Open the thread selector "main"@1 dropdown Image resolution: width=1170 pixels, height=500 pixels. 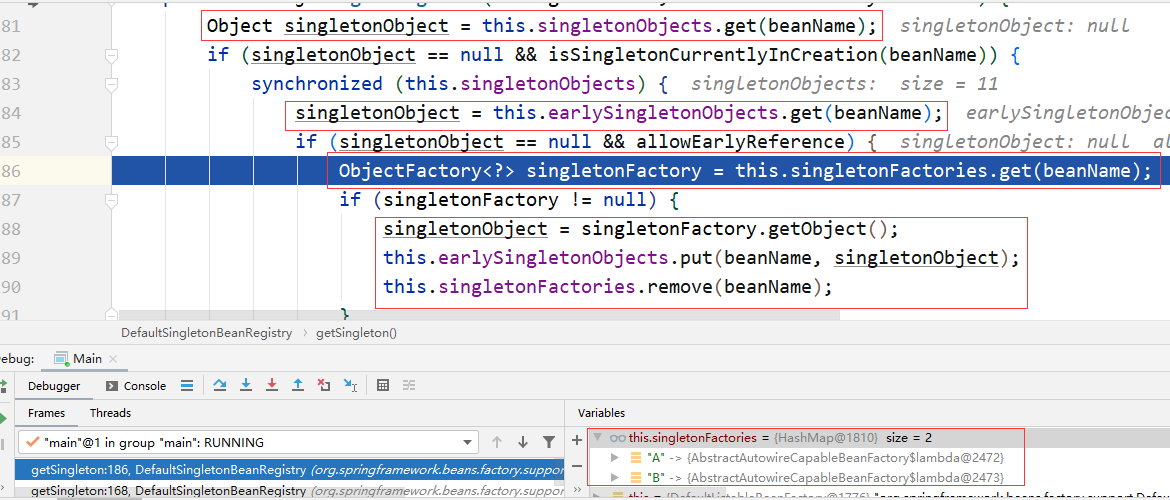click(246, 442)
